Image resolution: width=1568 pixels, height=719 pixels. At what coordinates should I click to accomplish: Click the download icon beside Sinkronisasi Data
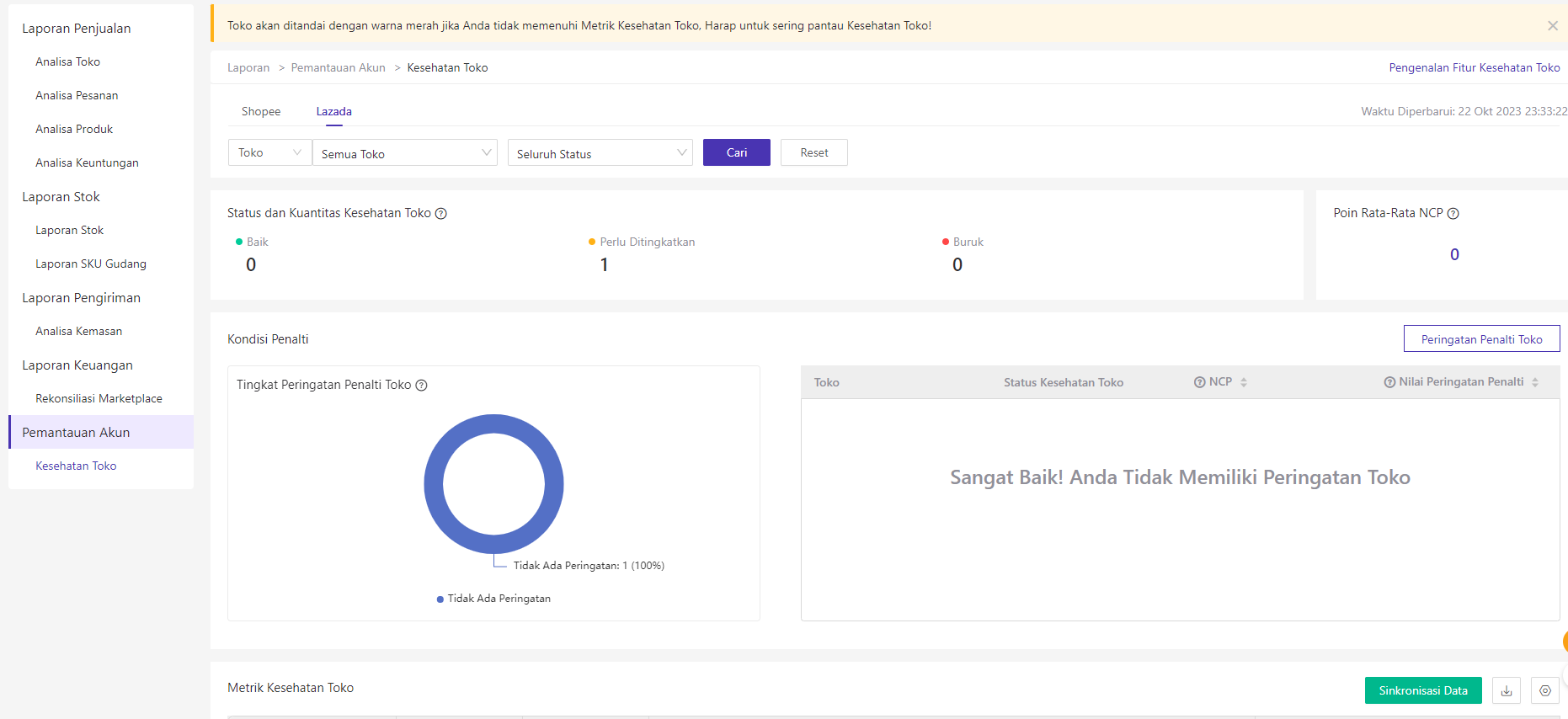coord(1506,690)
